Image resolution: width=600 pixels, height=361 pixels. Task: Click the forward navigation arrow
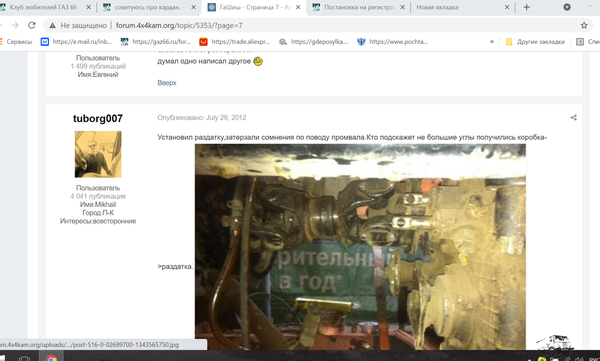coord(15,25)
